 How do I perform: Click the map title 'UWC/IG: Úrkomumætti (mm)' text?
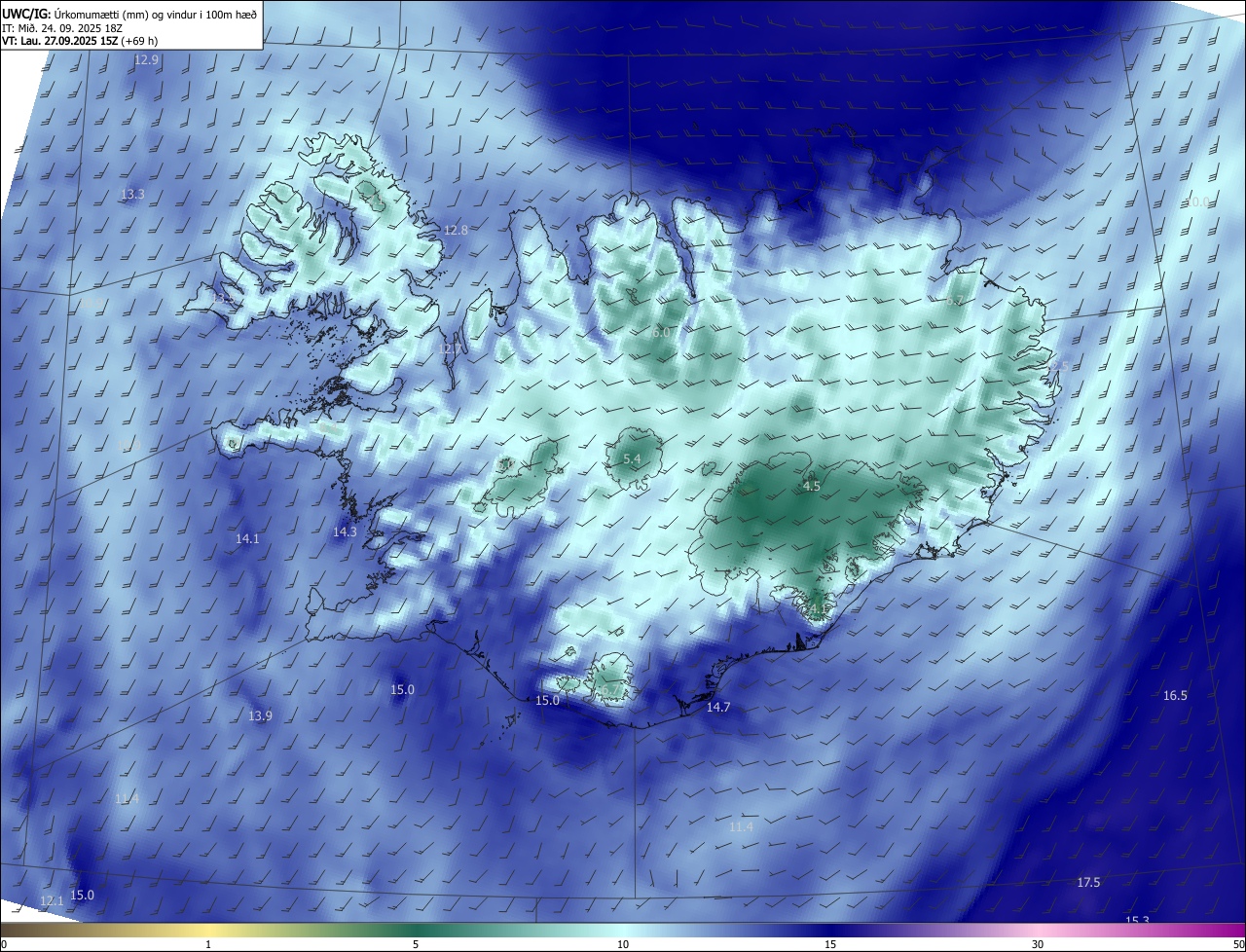77,13
